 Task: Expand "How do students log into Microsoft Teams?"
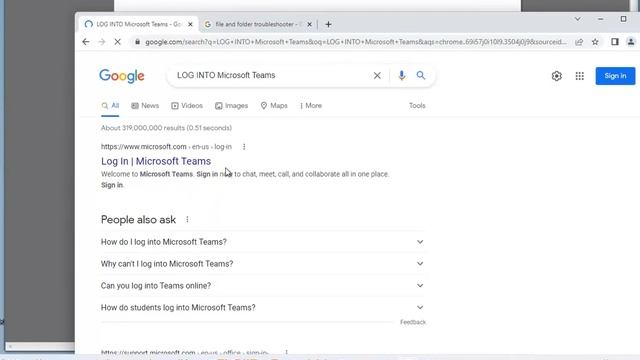tap(262, 308)
